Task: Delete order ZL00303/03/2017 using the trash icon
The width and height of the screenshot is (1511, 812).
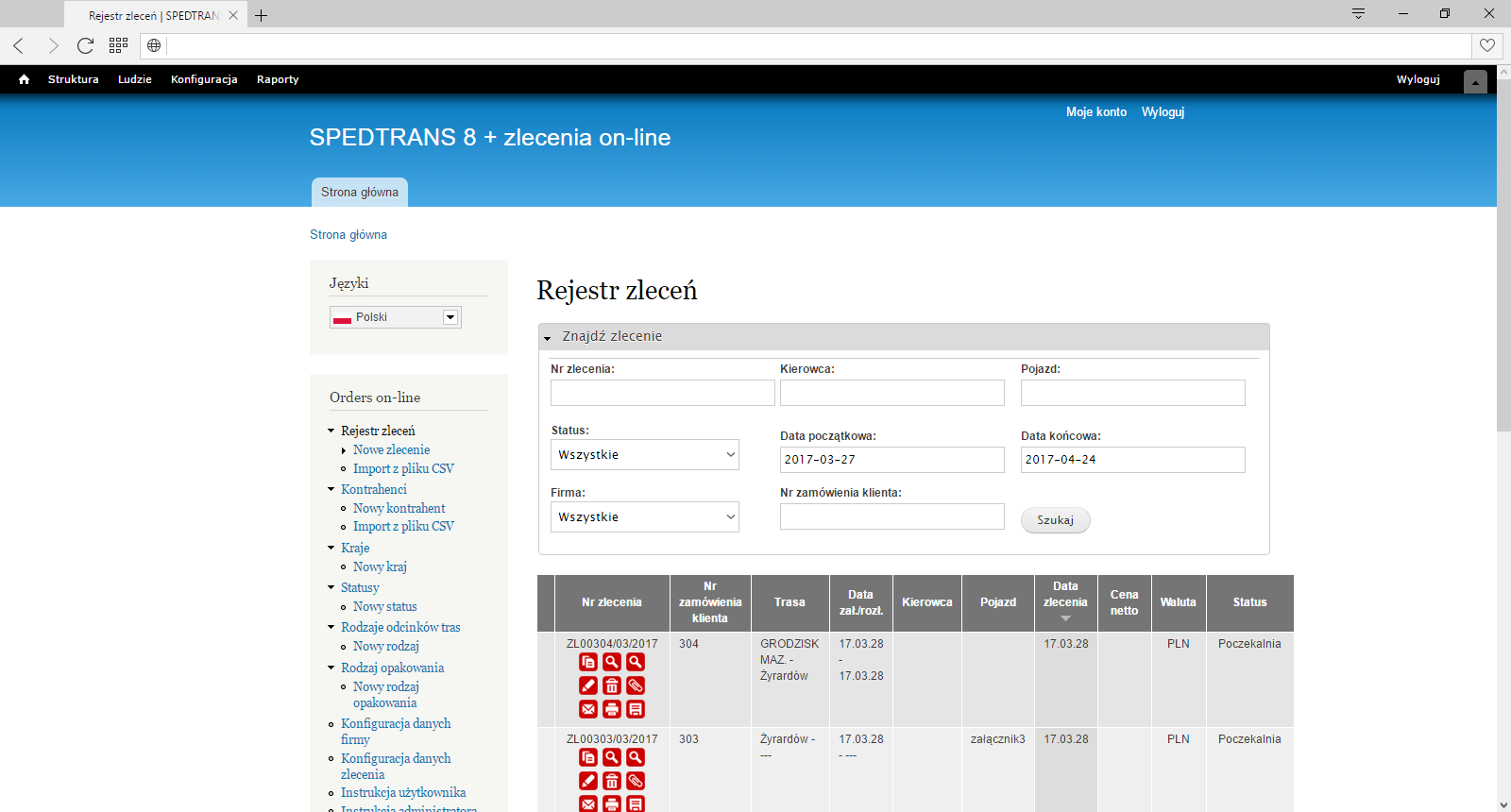Action: click(x=612, y=781)
